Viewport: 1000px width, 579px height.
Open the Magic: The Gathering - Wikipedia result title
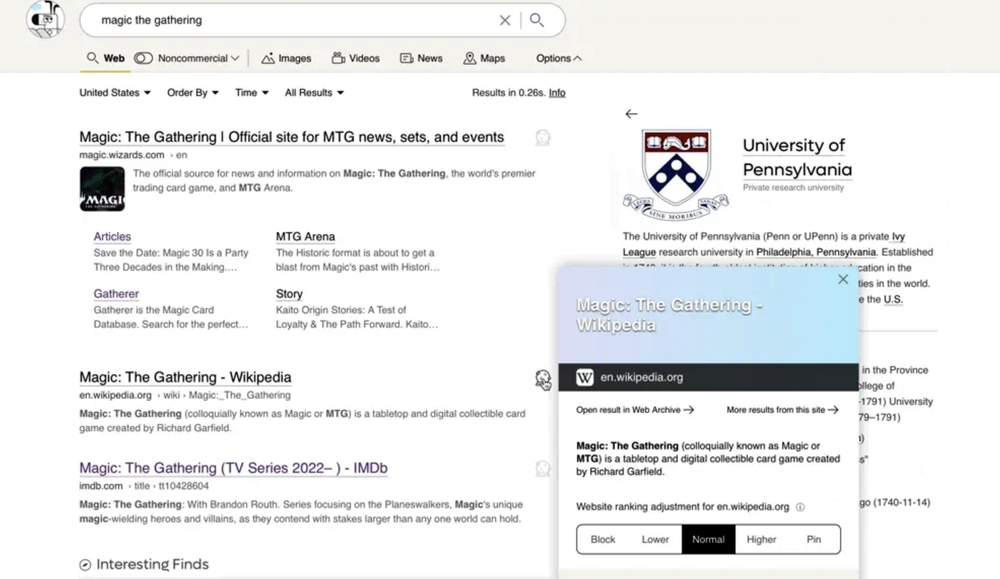coord(185,377)
